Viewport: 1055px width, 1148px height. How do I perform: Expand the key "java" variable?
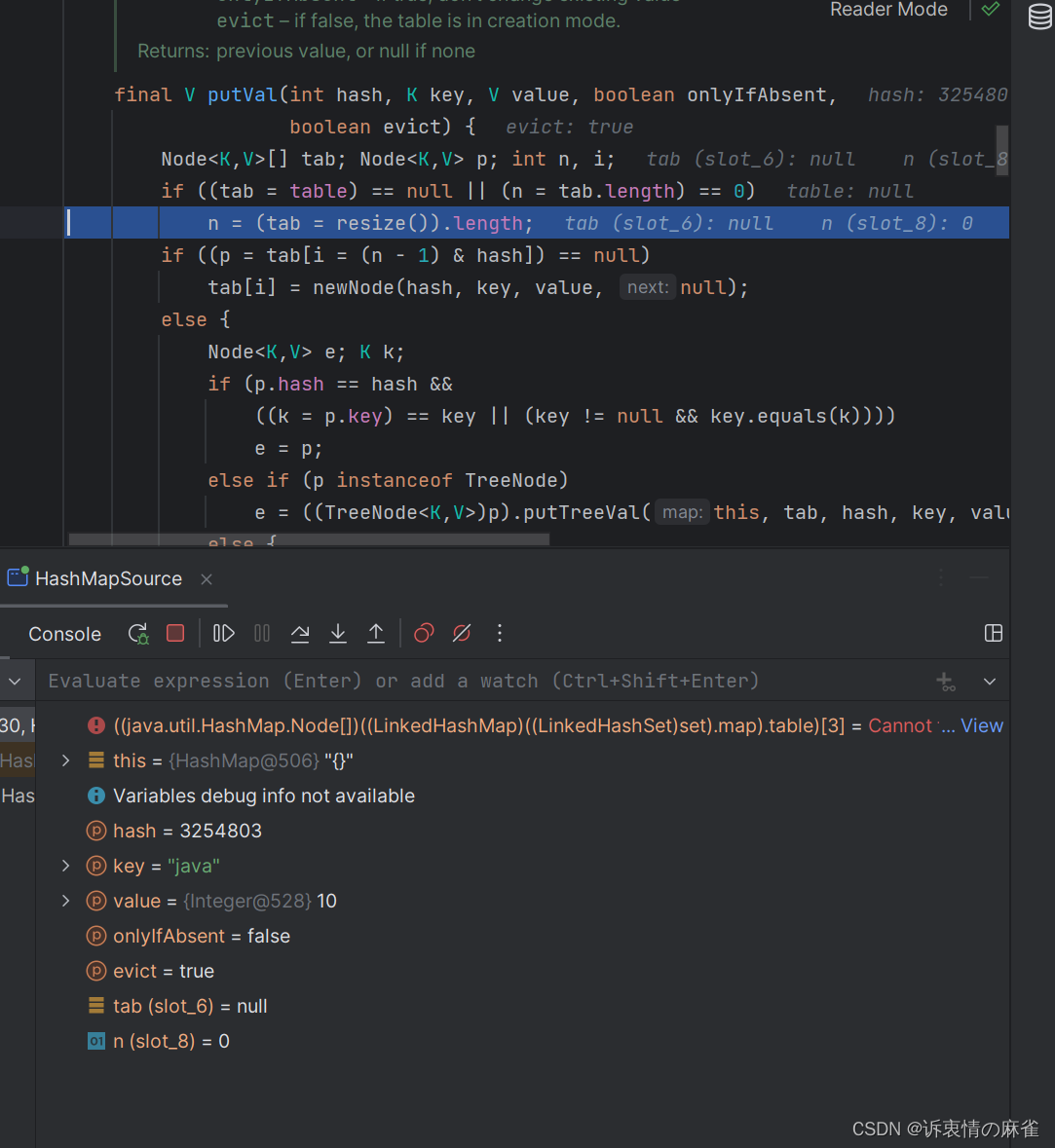point(66,867)
